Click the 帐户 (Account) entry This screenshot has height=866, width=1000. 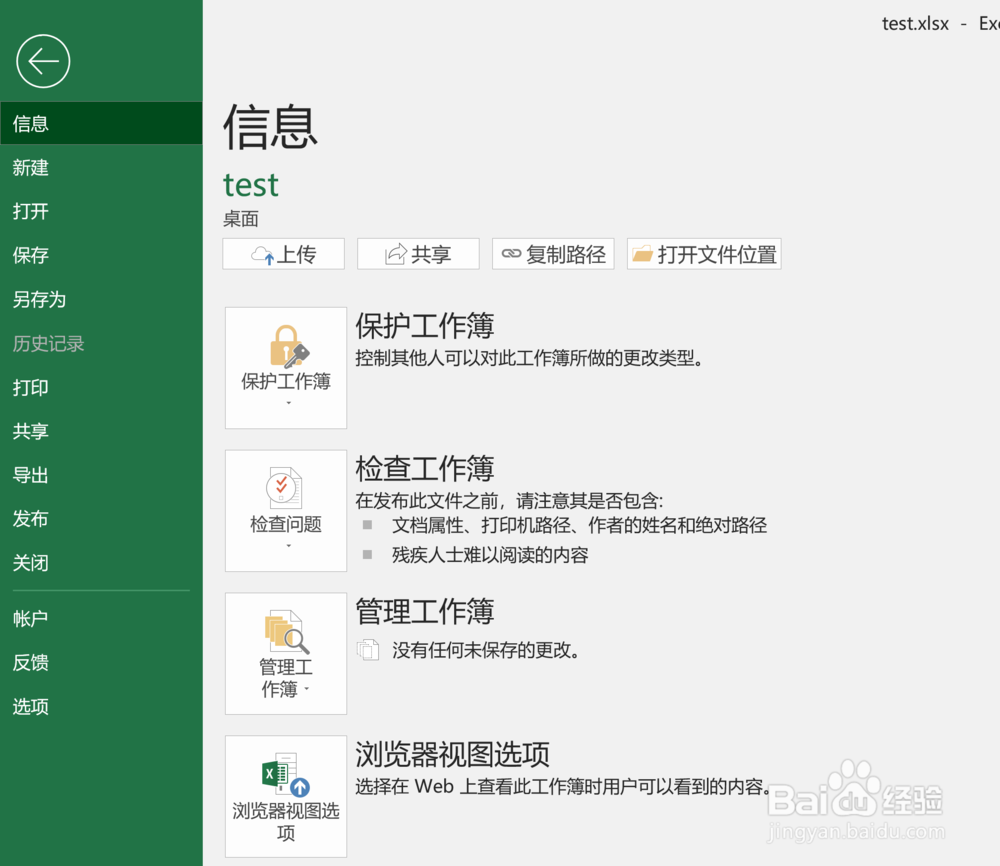point(30,618)
